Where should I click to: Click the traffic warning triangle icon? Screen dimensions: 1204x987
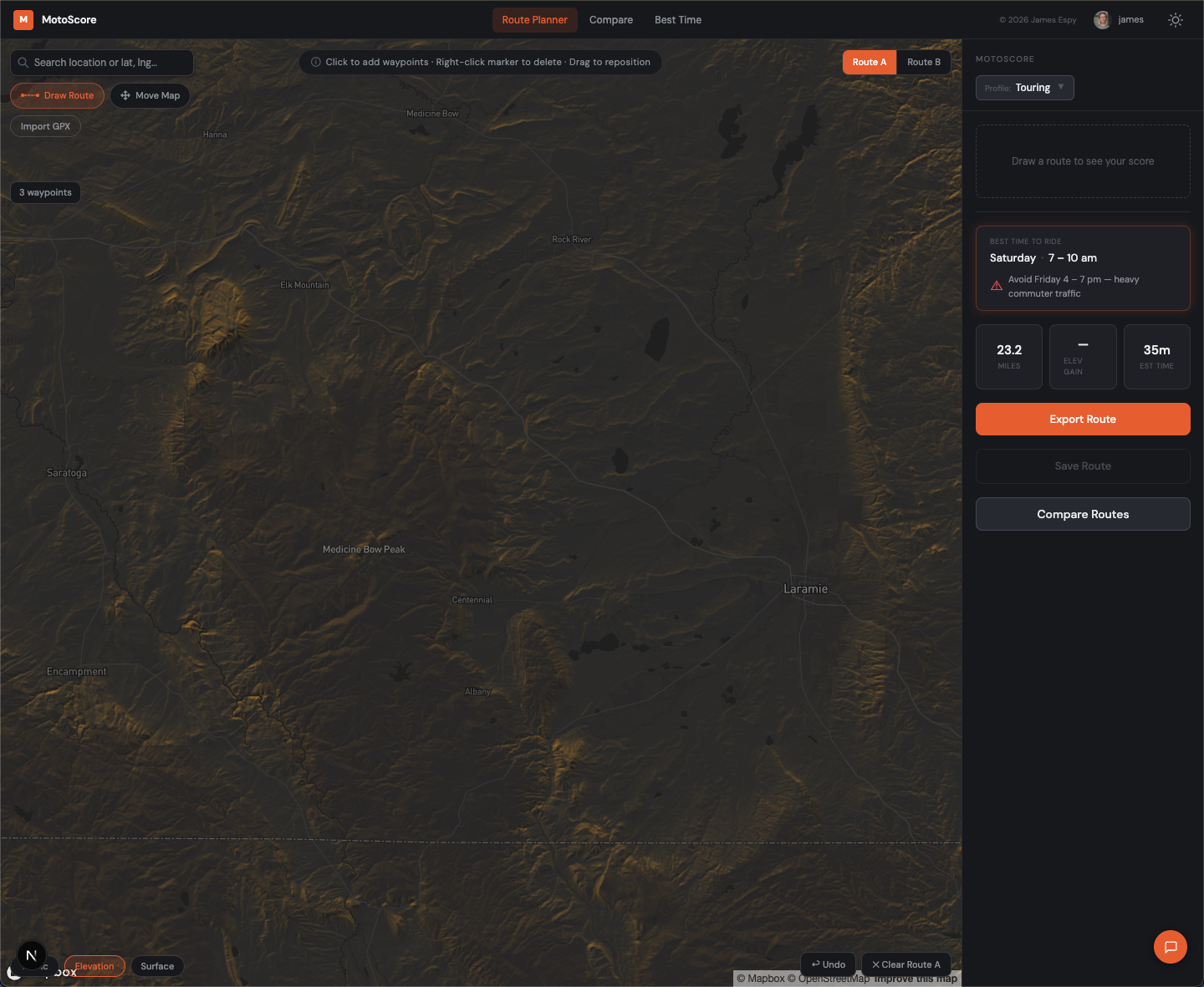[996, 285]
